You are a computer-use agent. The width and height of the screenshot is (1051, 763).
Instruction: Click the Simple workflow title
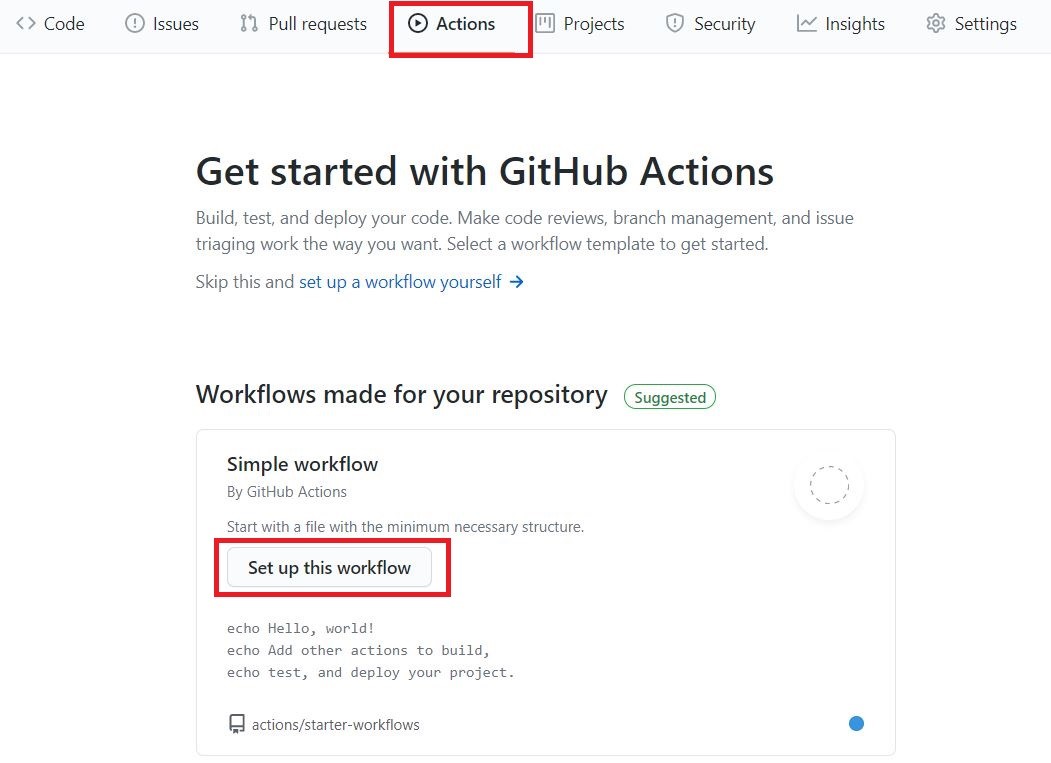[302, 464]
